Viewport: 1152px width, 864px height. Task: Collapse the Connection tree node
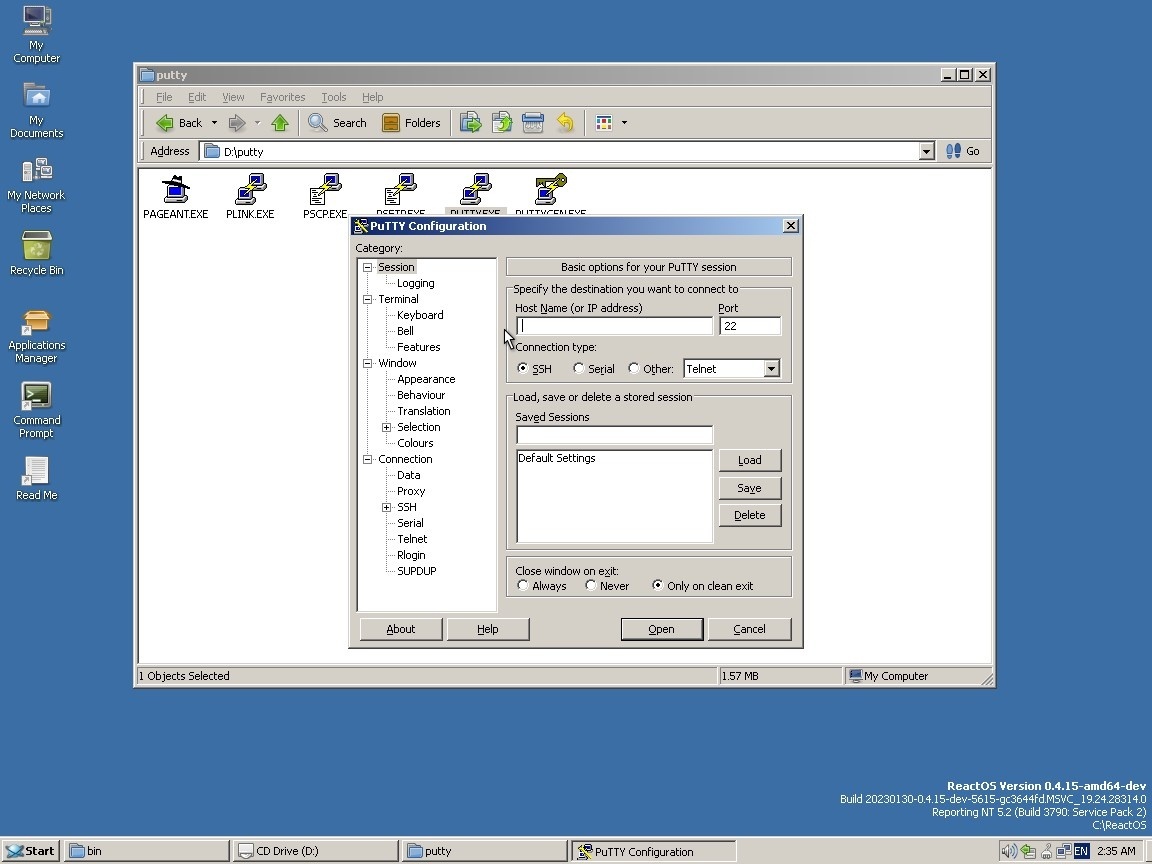tap(368, 459)
